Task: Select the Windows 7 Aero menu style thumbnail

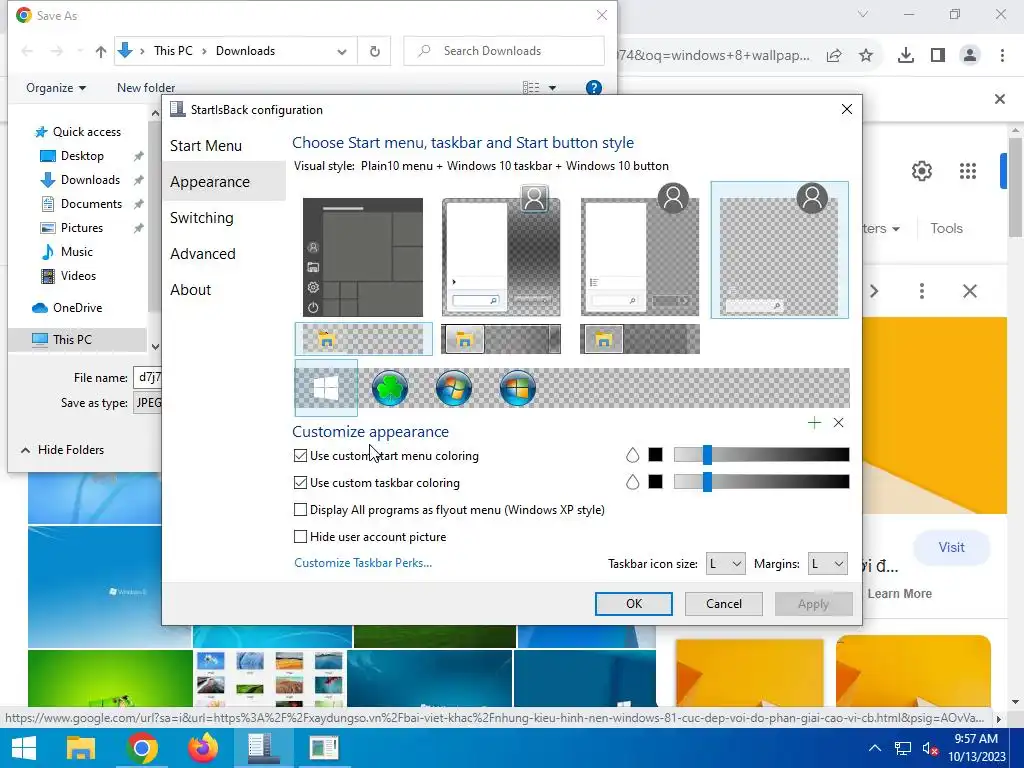Action: click(x=502, y=257)
